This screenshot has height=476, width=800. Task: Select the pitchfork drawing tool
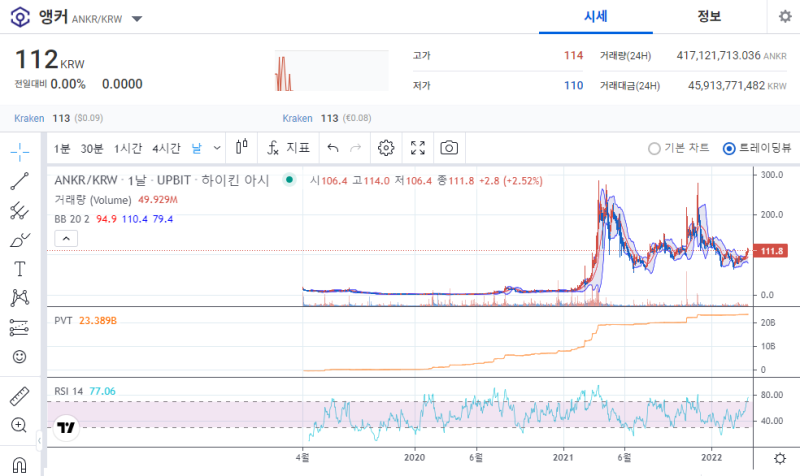point(19,211)
